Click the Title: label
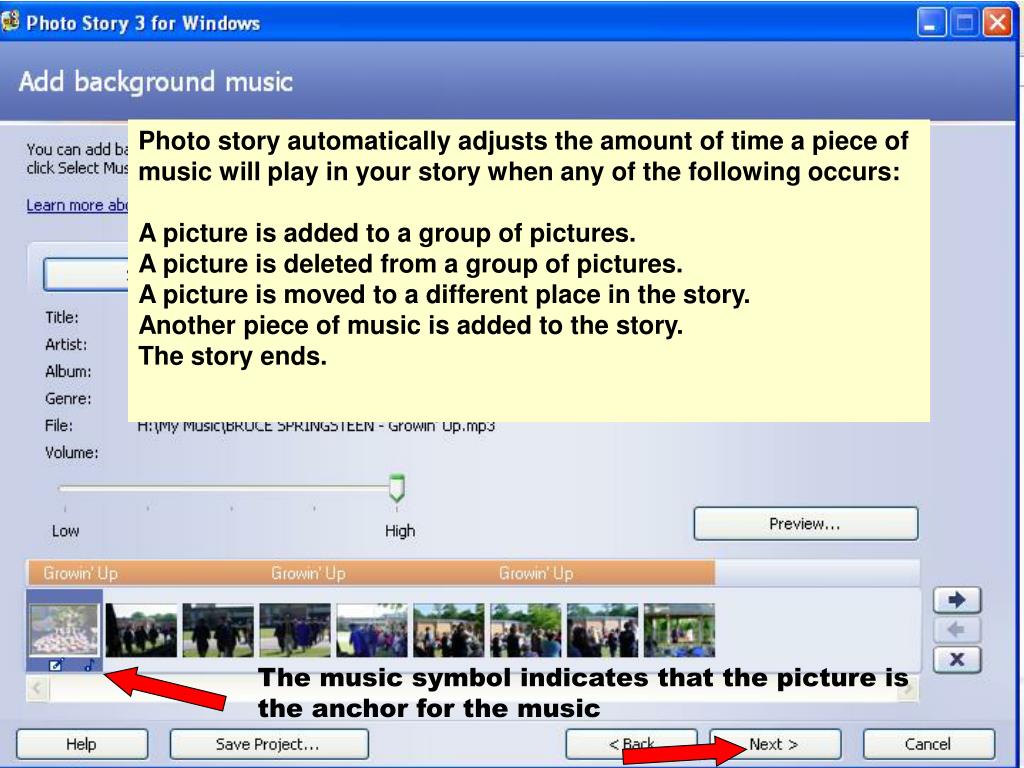The width and height of the screenshot is (1024, 768). tap(62, 317)
